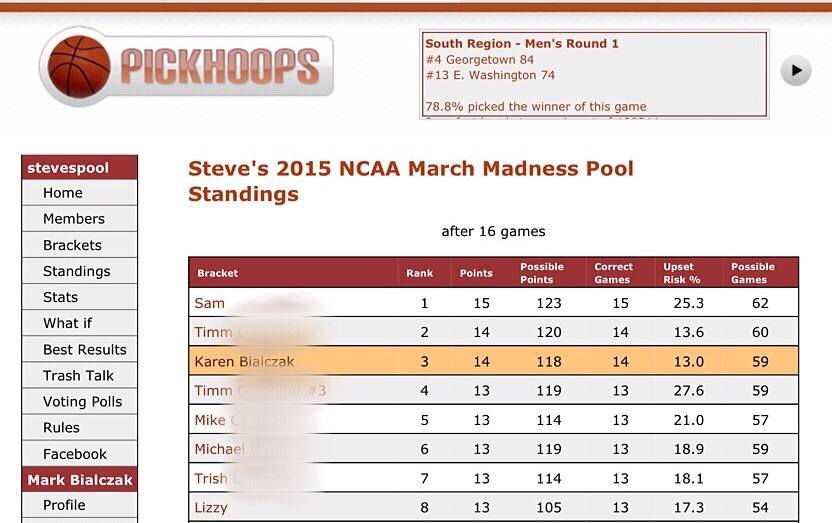View Best Results from the sidebar
The height and width of the screenshot is (523, 832).
(x=85, y=350)
